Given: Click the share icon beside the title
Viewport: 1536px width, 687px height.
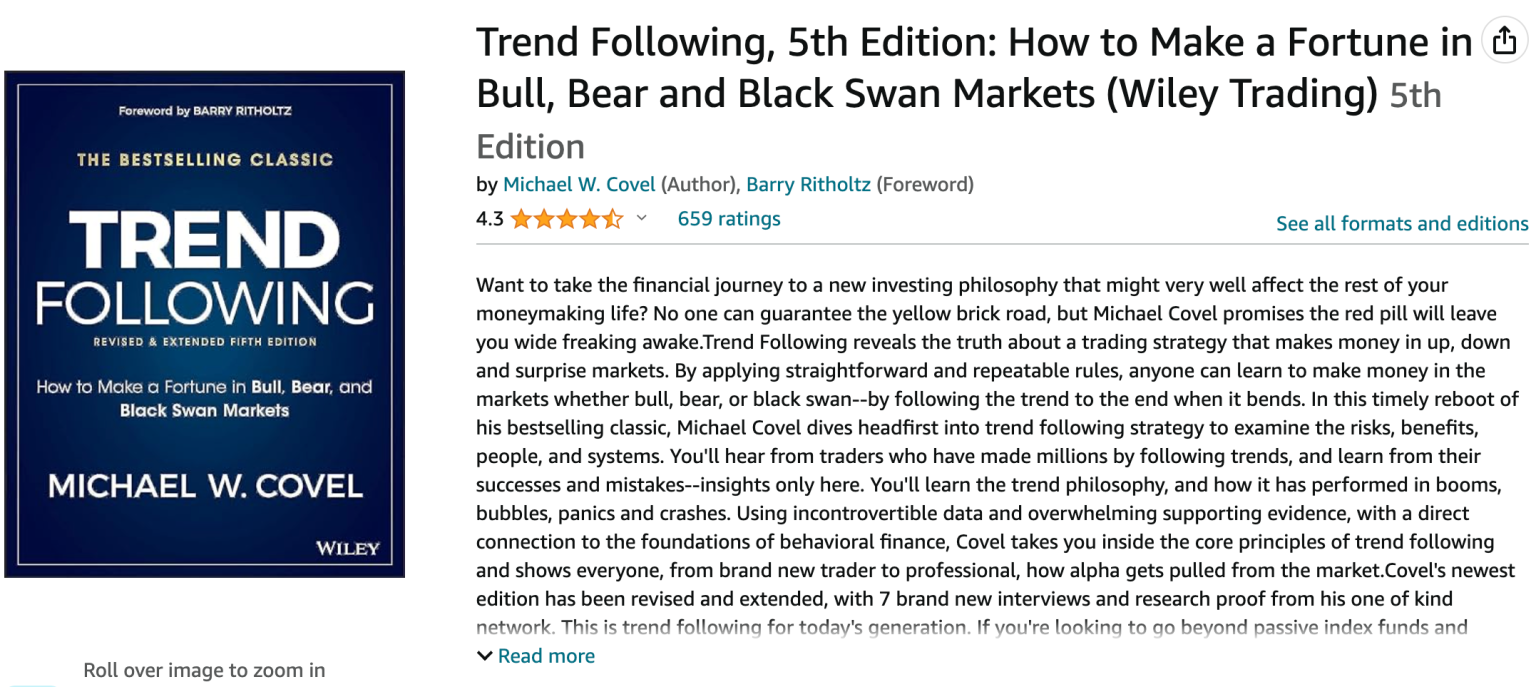Looking at the screenshot, I should click(1504, 41).
